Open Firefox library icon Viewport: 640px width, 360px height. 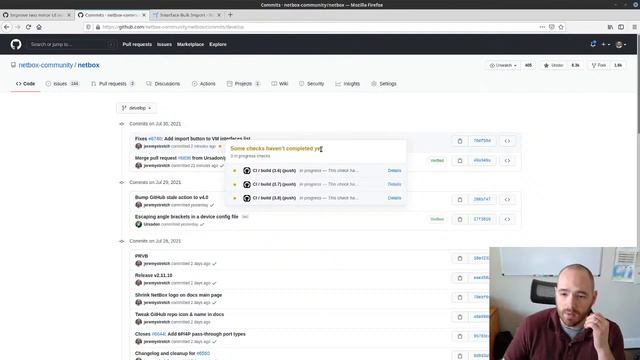click(x=610, y=27)
